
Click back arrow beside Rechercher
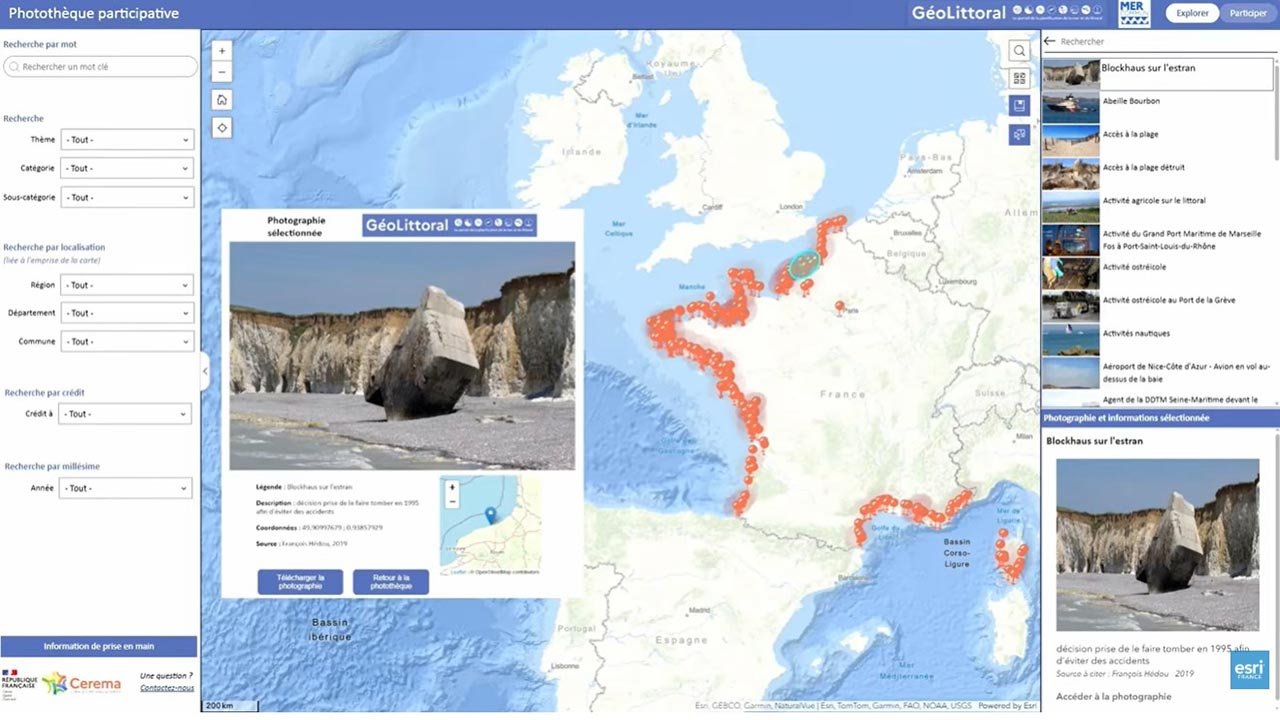(1050, 42)
